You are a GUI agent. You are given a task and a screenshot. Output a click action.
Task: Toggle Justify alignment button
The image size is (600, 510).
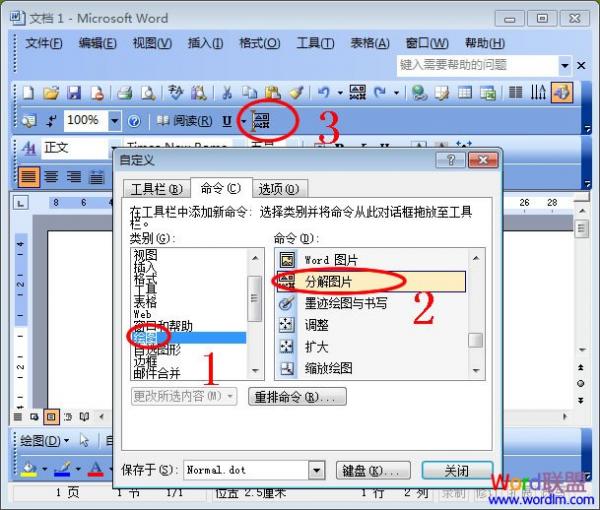(x=29, y=177)
